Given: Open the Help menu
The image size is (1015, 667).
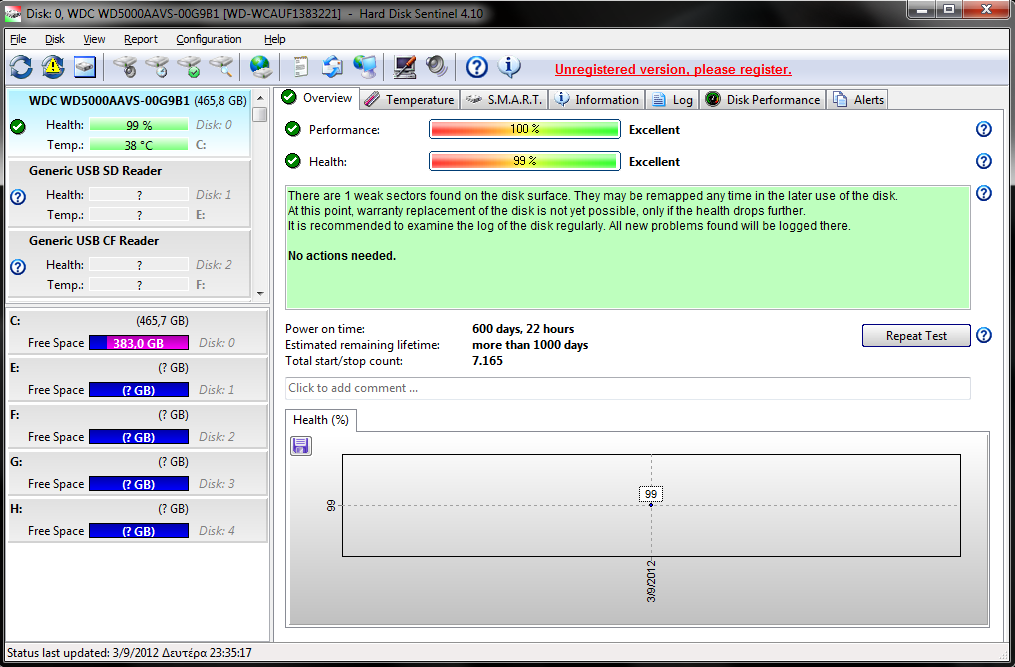Looking at the screenshot, I should (274, 39).
